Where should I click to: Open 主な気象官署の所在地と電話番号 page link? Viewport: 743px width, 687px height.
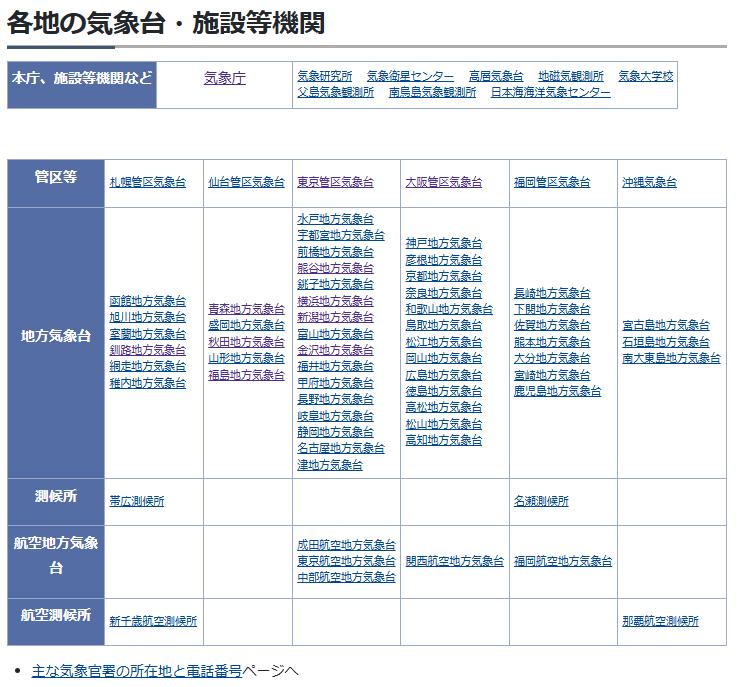click(137, 671)
